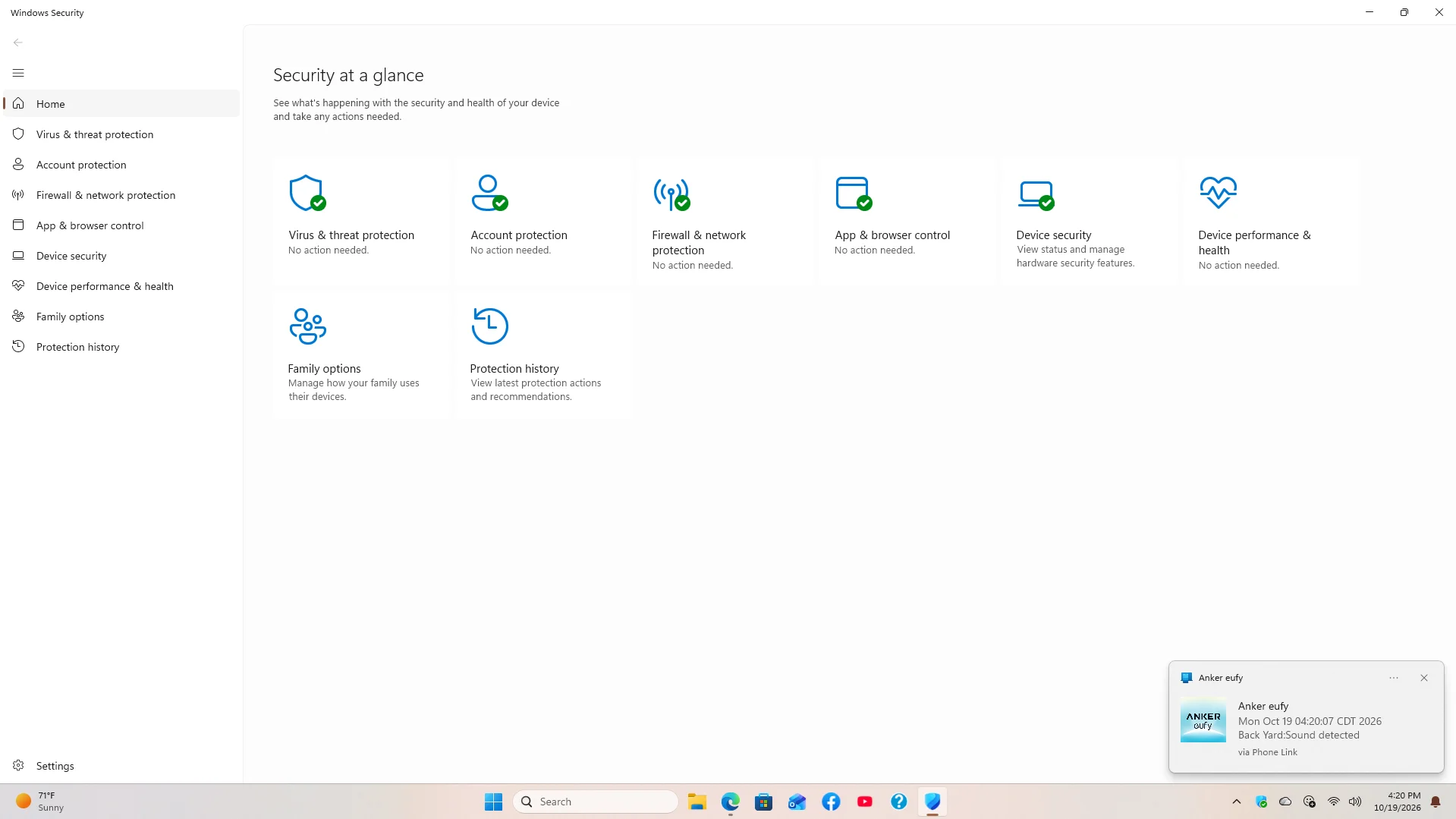This screenshot has height=819, width=1456.
Task: Go to Protection history in the sidebar
Action: click(x=121, y=347)
